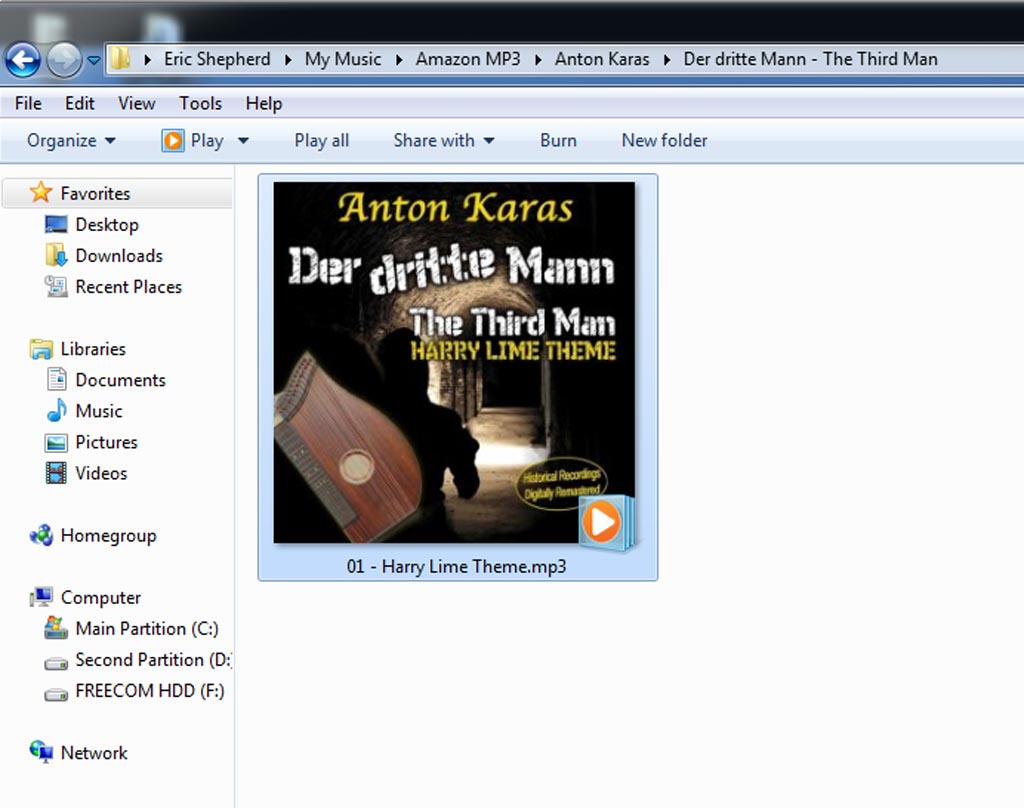Select Homegroup label in the navigation pane
This screenshot has width=1024, height=808.
point(108,536)
